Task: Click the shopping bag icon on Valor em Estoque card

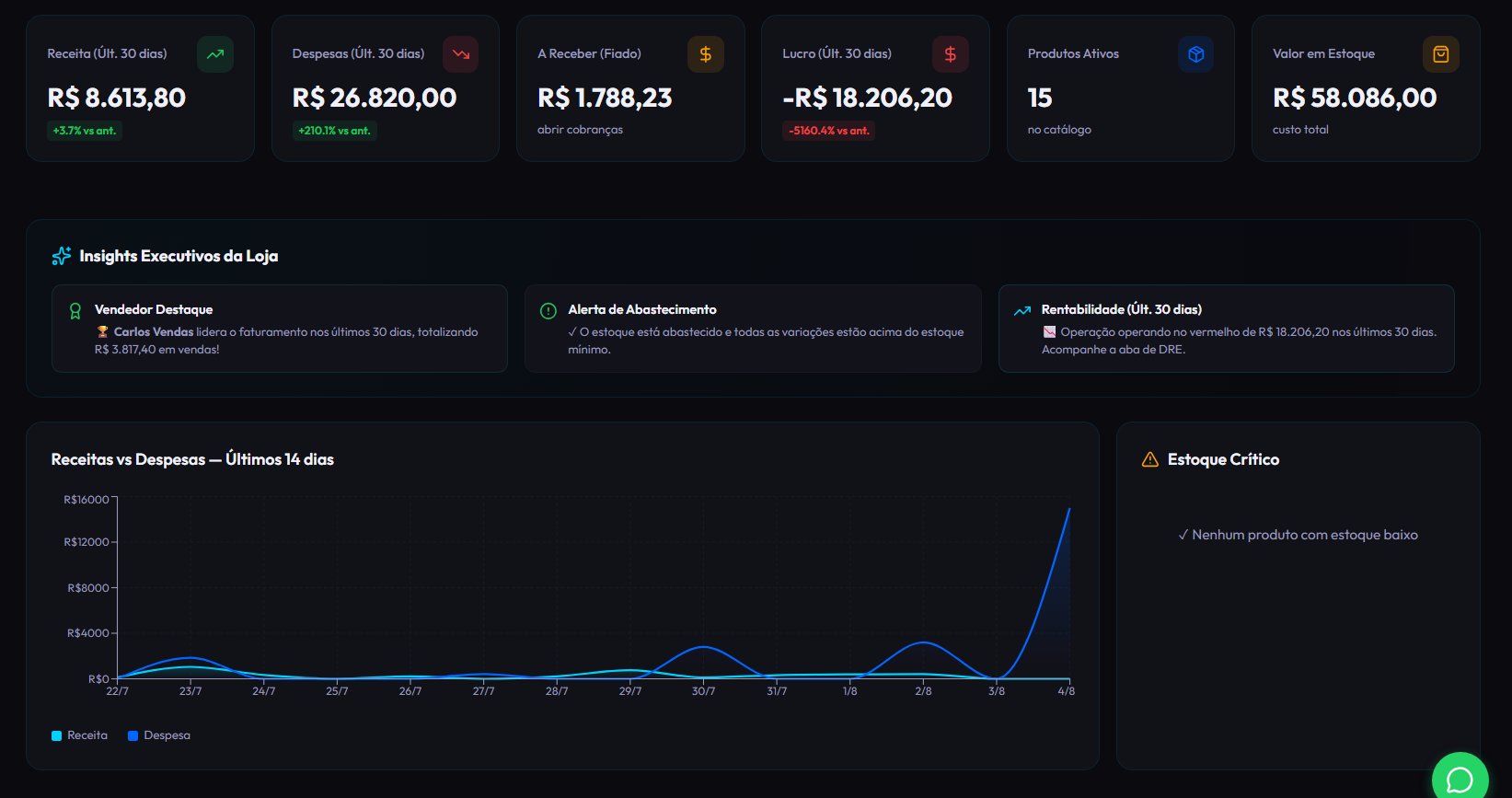Action: click(1441, 54)
